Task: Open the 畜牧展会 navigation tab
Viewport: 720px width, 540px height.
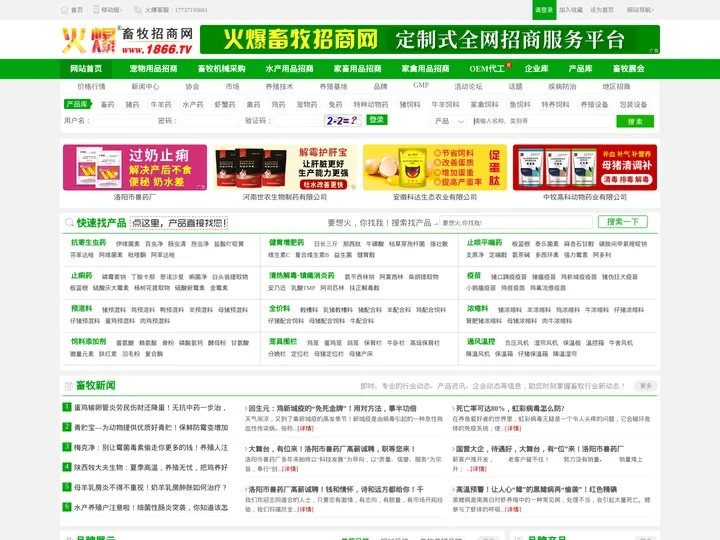Action: (x=628, y=69)
